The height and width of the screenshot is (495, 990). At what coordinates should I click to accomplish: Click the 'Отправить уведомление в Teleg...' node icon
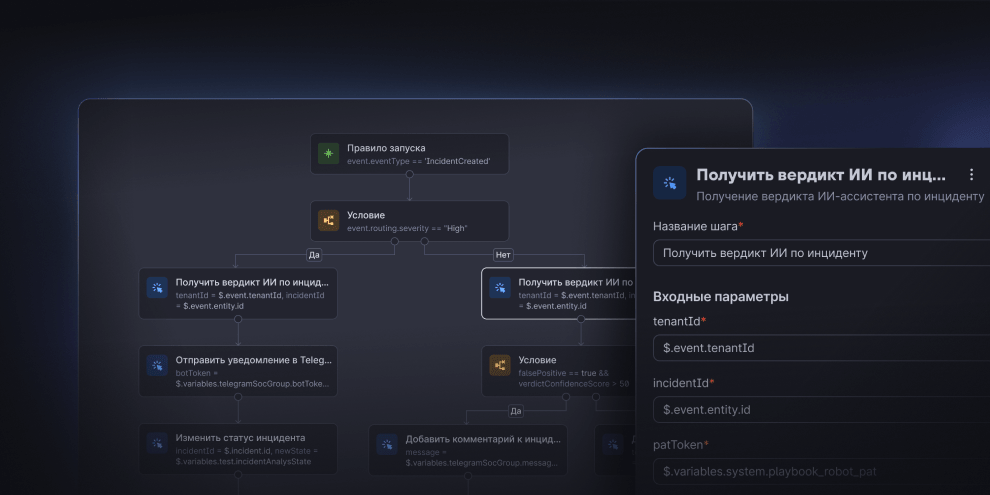[157, 366]
